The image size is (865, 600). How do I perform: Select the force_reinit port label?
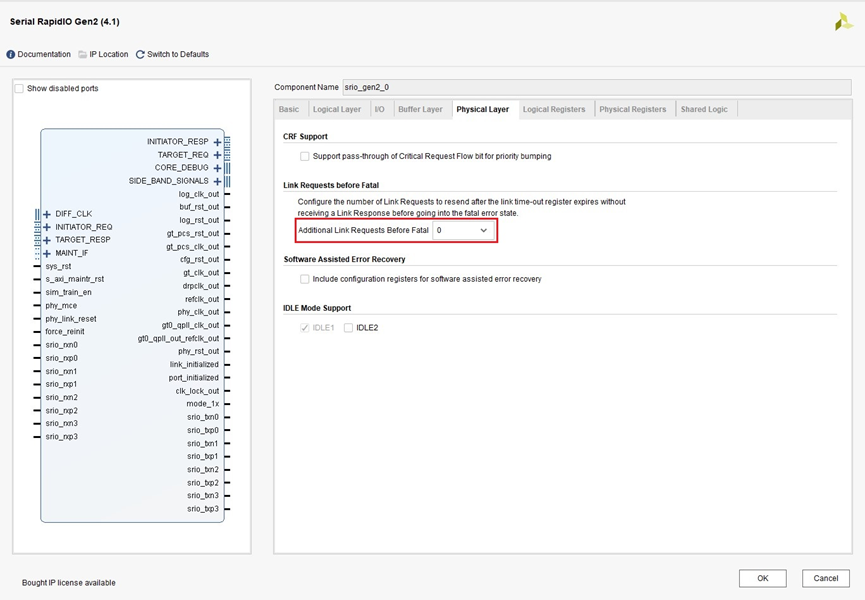tap(65, 332)
